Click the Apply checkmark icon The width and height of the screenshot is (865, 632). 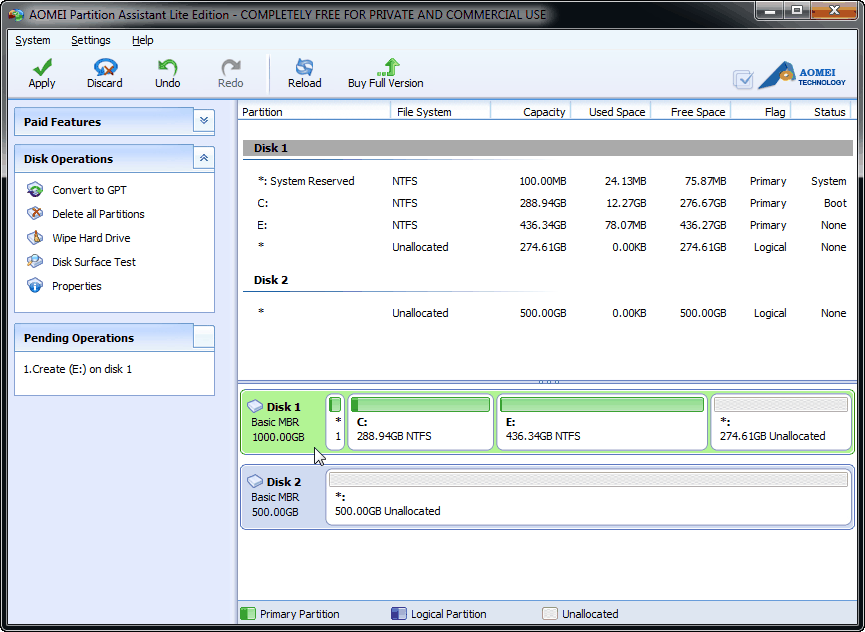(x=42, y=67)
